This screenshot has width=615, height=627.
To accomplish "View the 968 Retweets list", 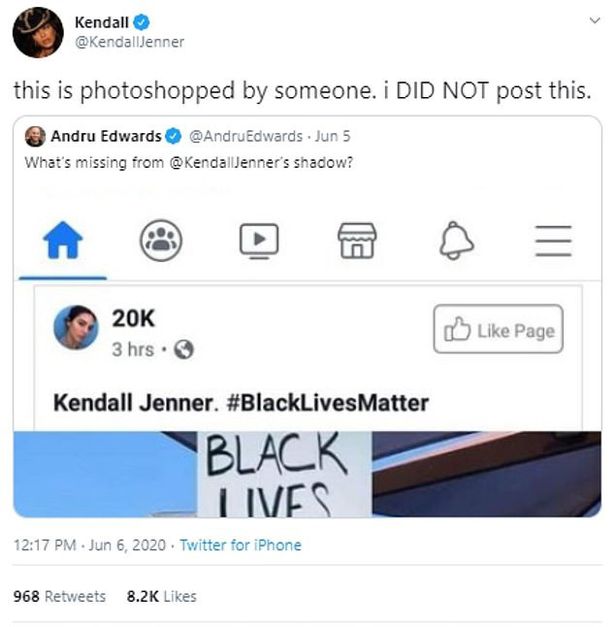I will pyautogui.click(x=60, y=595).
